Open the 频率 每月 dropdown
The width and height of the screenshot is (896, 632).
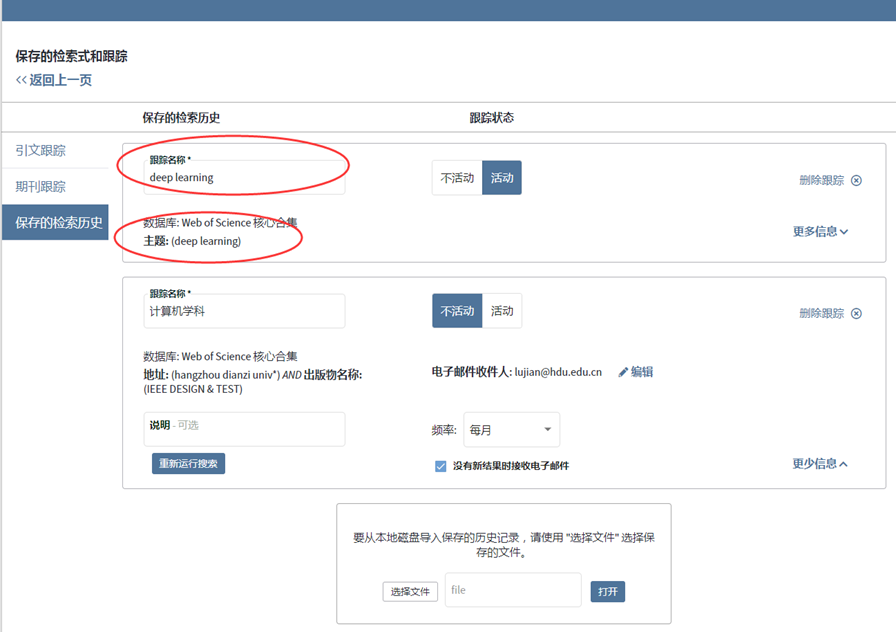[511, 430]
